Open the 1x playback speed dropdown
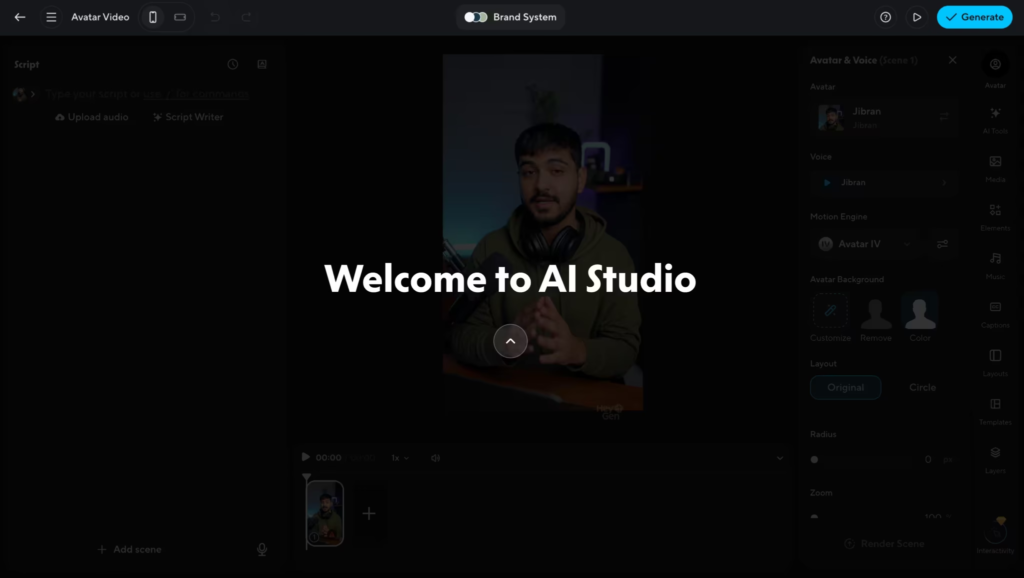This screenshot has height=578, width=1024. coord(400,458)
